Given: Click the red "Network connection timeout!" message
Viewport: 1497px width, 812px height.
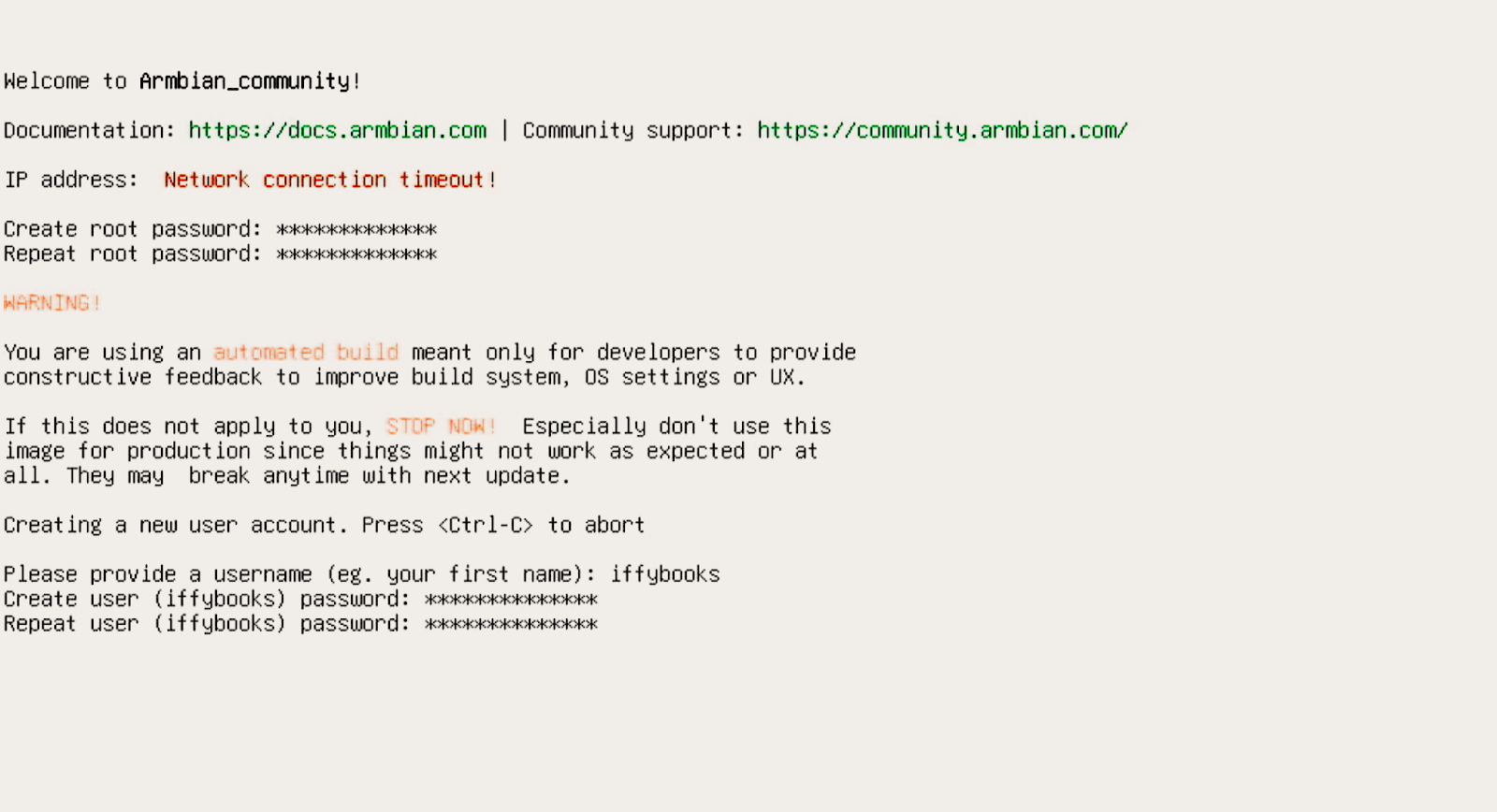Looking at the screenshot, I should pos(329,180).
